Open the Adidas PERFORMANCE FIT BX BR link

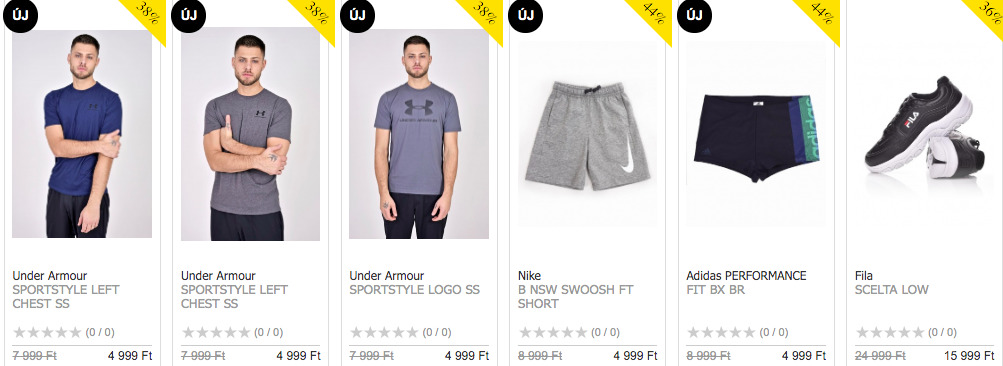[x=746, y=283]
